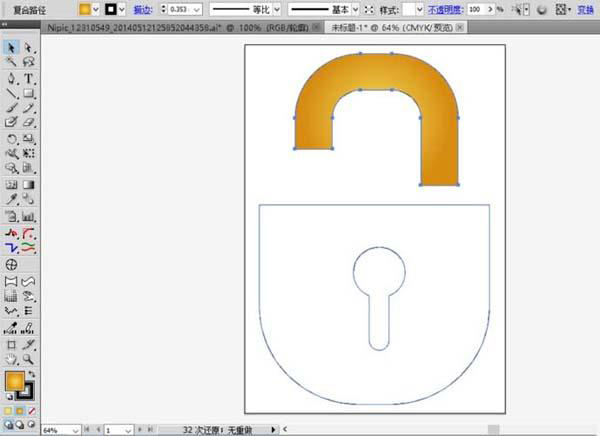Screen dimensions: 600x436
Task: Select the circled crosshair plugin tool
Action: [11, 265]
